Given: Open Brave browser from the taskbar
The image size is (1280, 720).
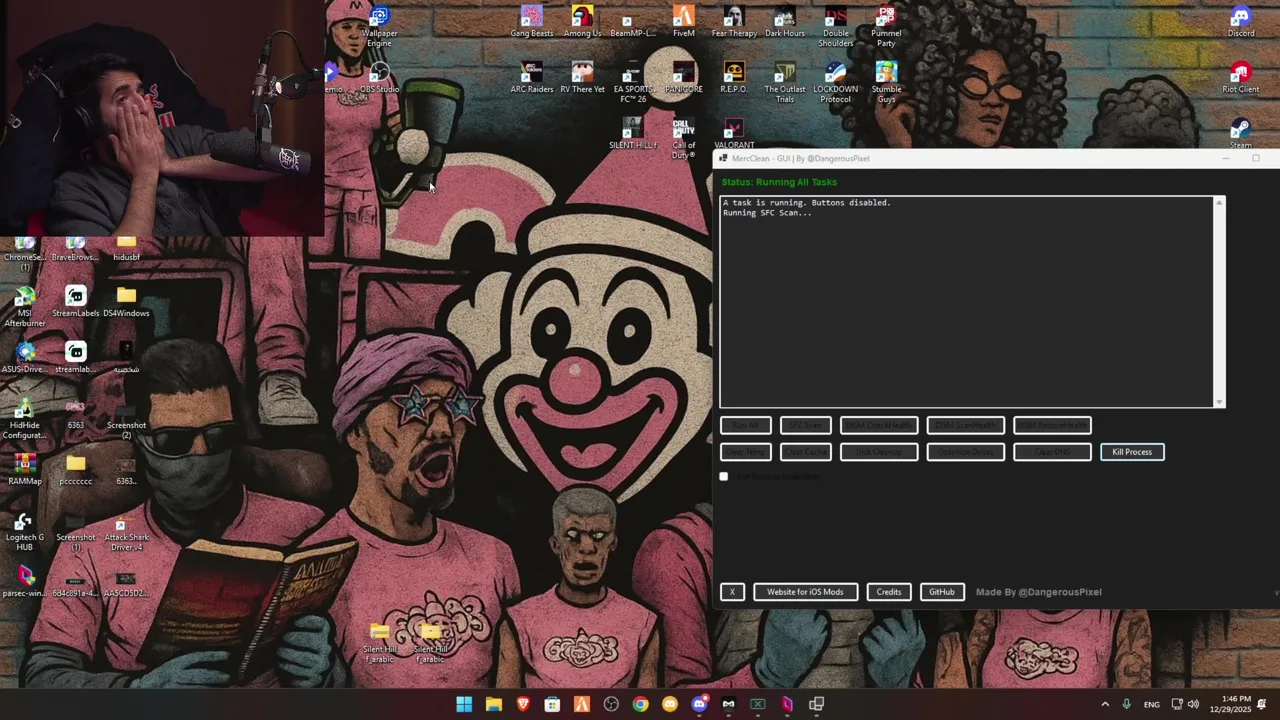Looking at the screenshot, I should [523, 704].
